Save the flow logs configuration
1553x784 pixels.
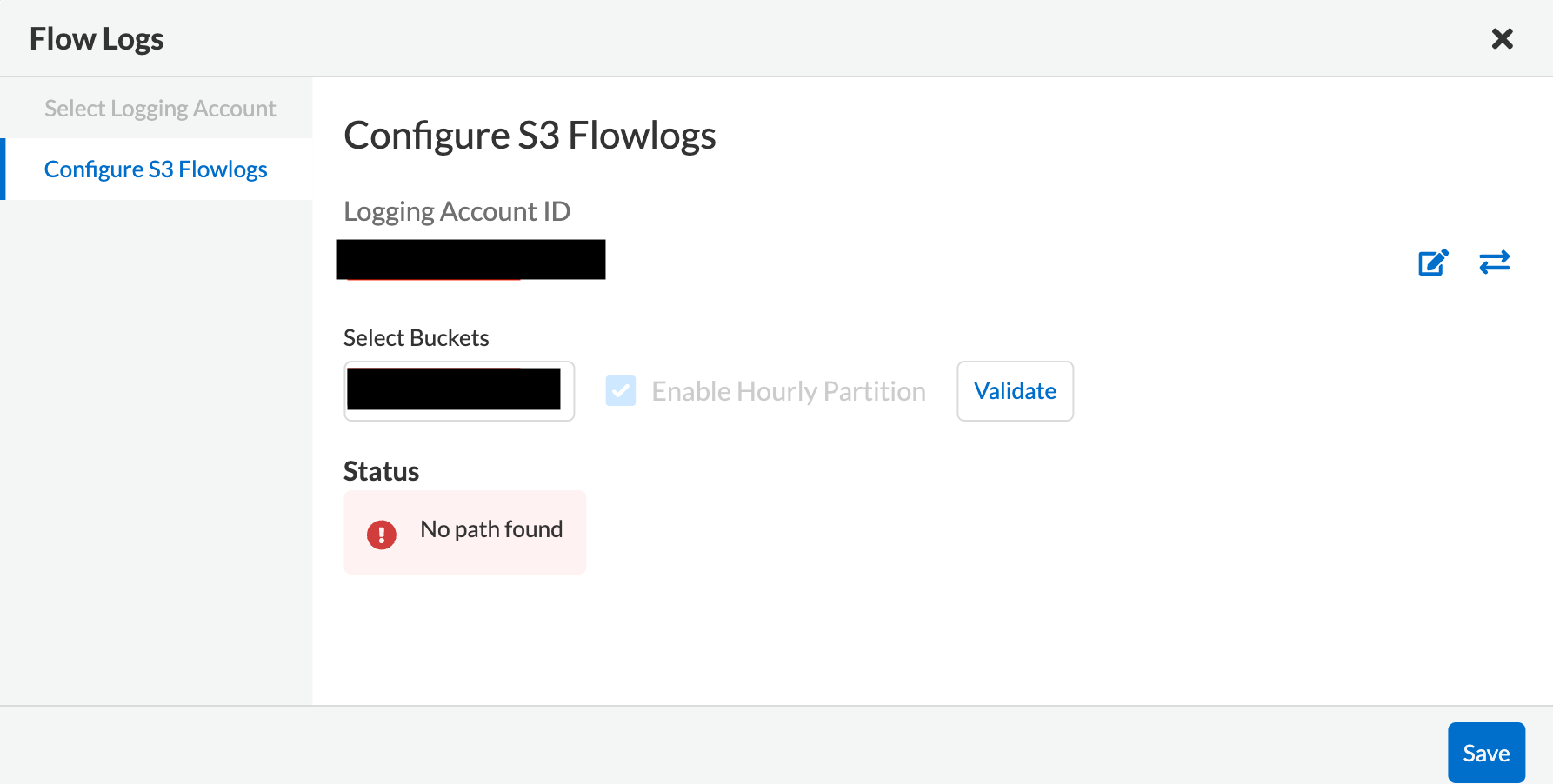pyautogui.click(x=1485, y=753)
